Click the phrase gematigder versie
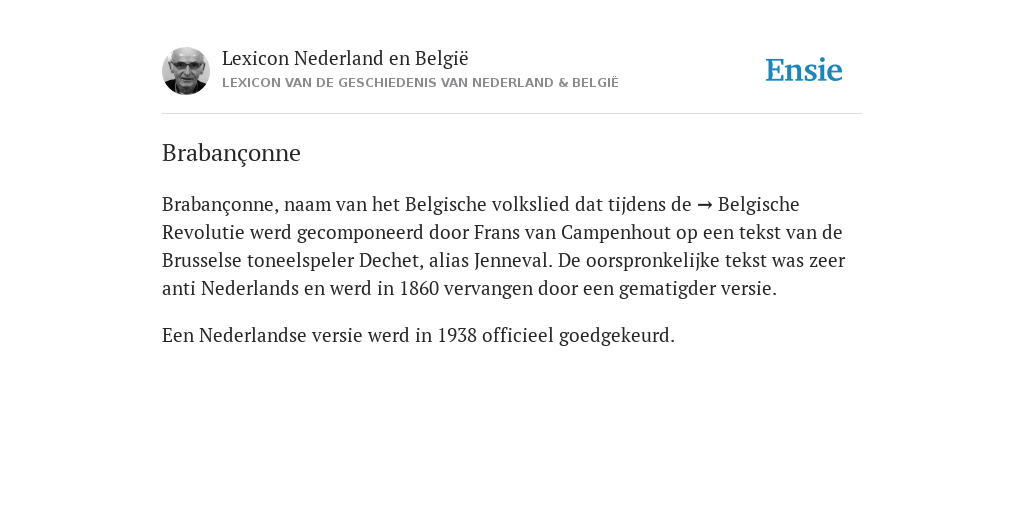This screenshot has width=1024, height=512. 697,289
